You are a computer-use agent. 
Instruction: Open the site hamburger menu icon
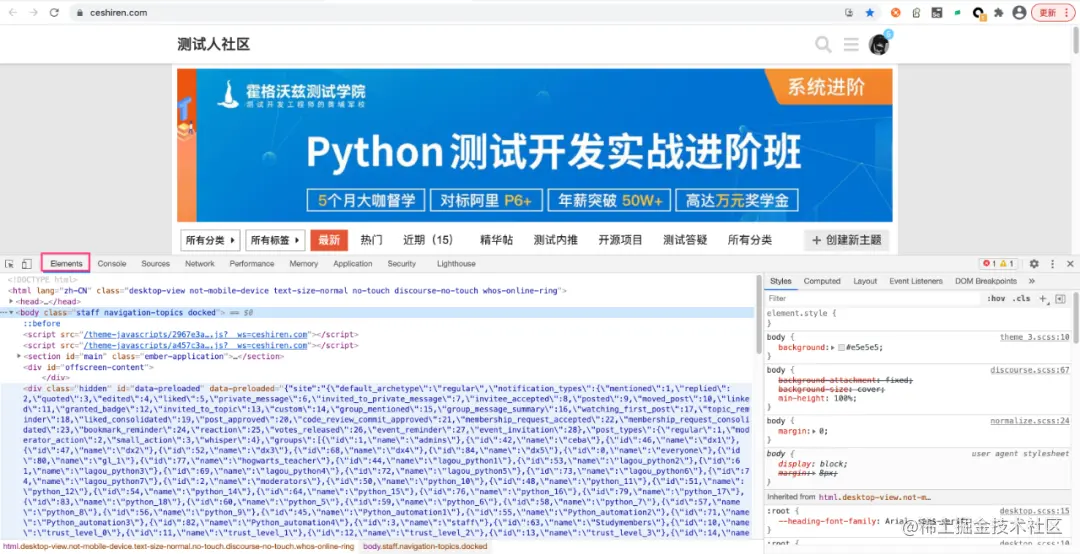pyautogui.click(x=851, y=45)
